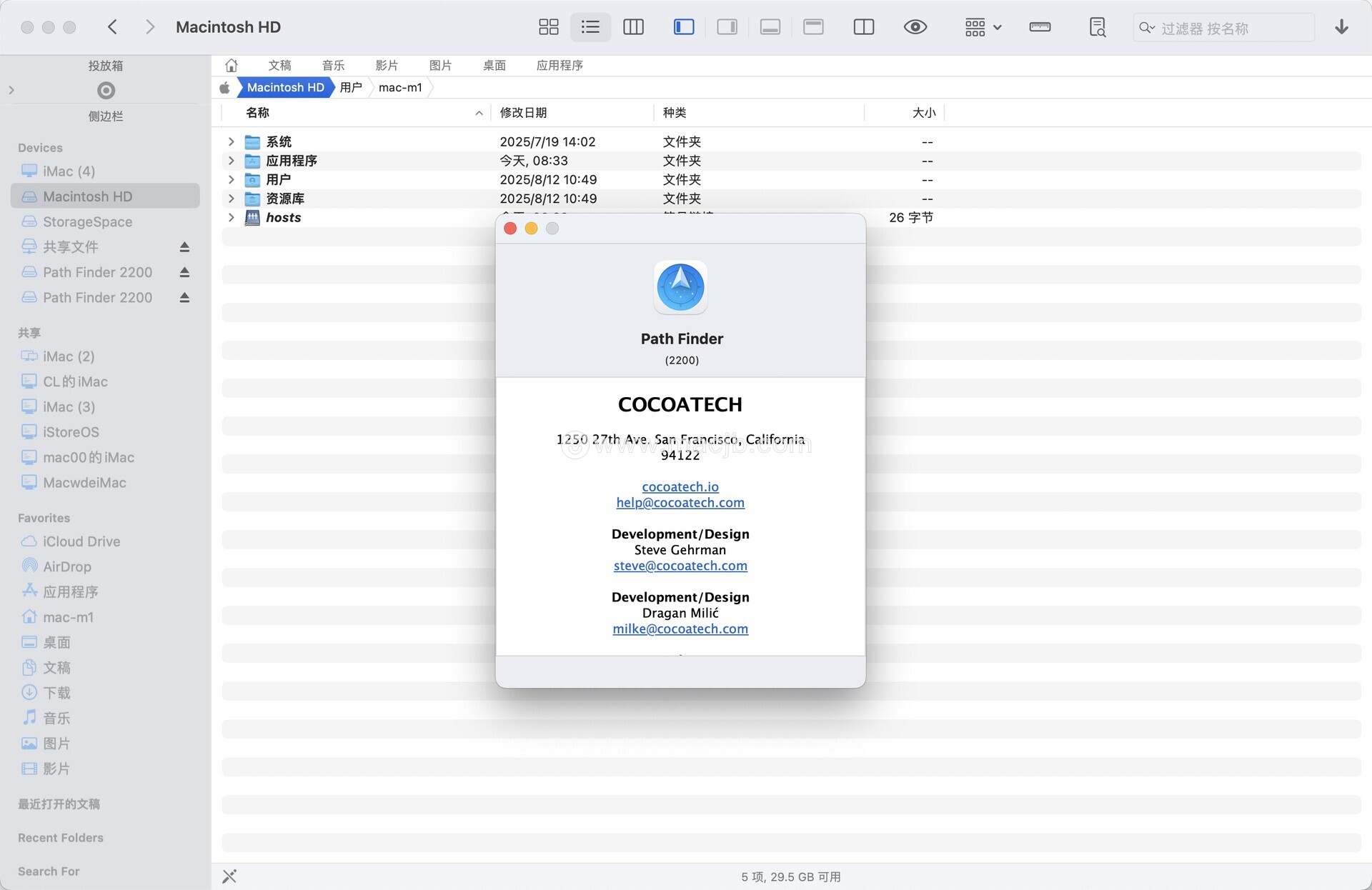Open the milke@cocoatech.com email link

(x=680, y=629)
